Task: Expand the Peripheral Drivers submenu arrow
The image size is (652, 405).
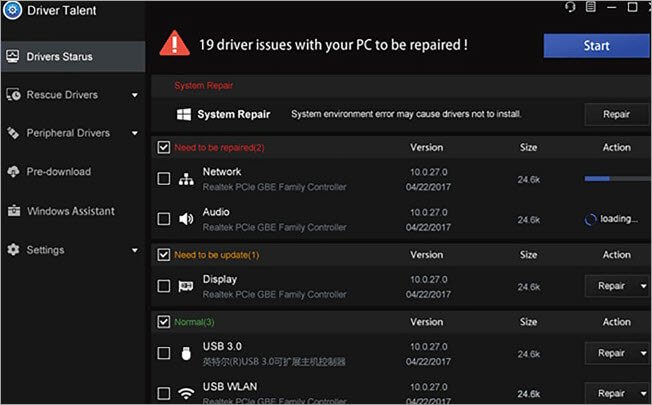Action: pos(135,133)
